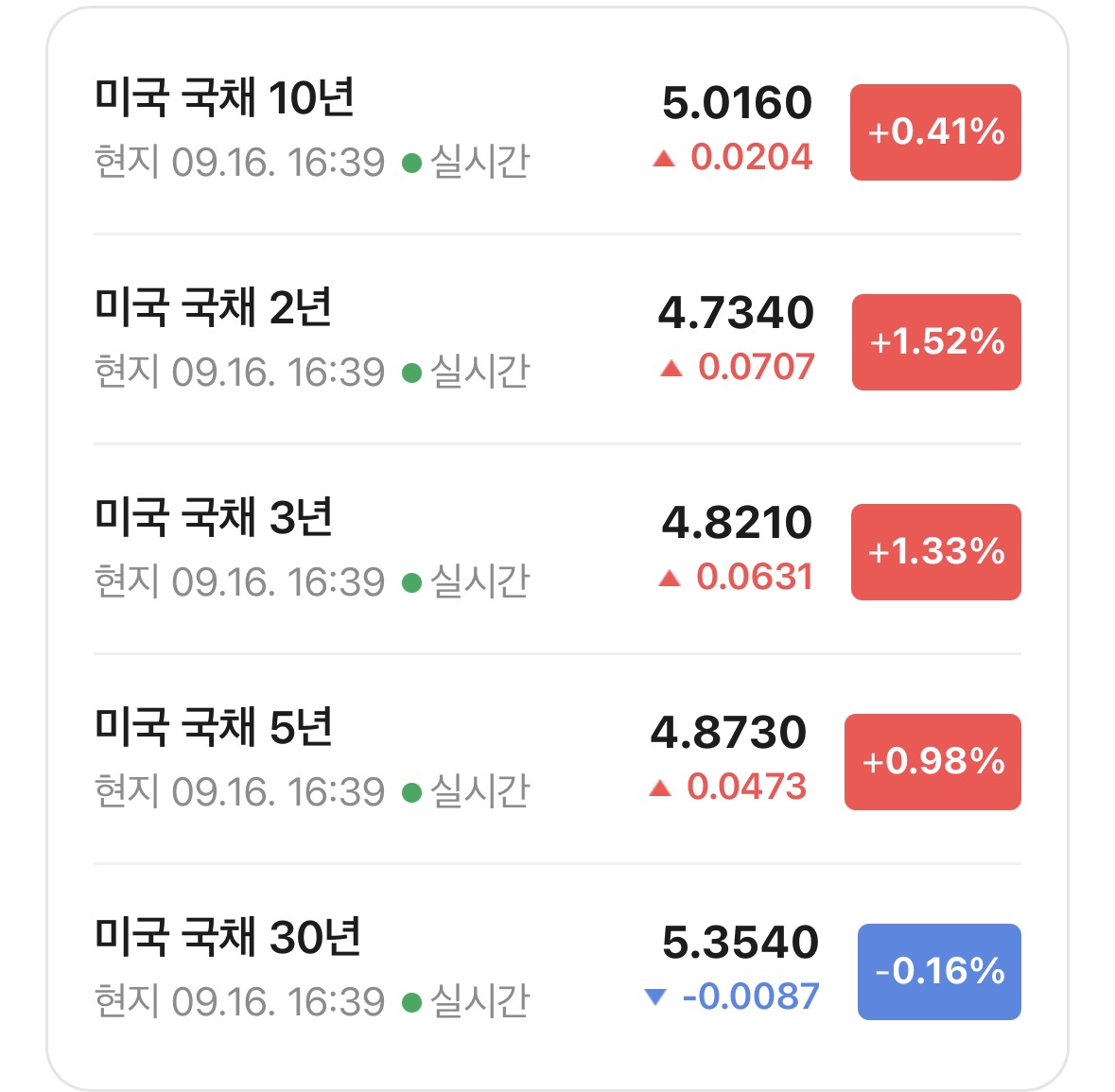Screen dimensions: 1115x1092
Task: Click the green real-time dot in 30년 row
Action: 411,1002
